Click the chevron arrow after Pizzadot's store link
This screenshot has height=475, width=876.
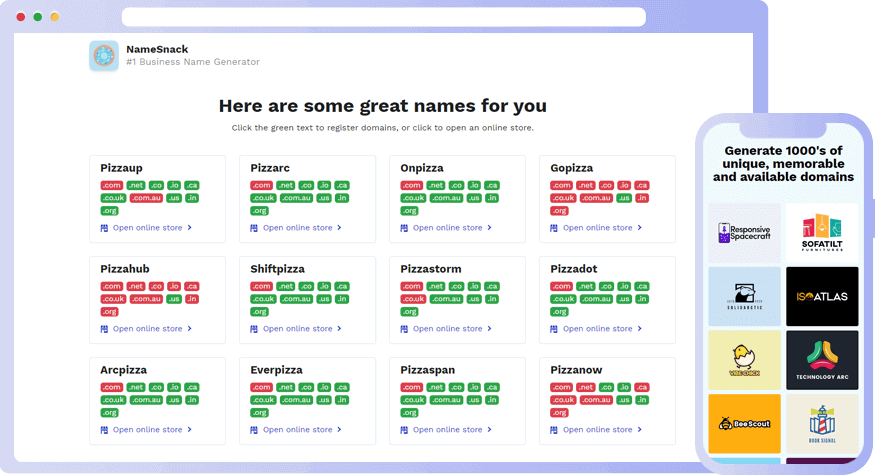coord(640,329)
